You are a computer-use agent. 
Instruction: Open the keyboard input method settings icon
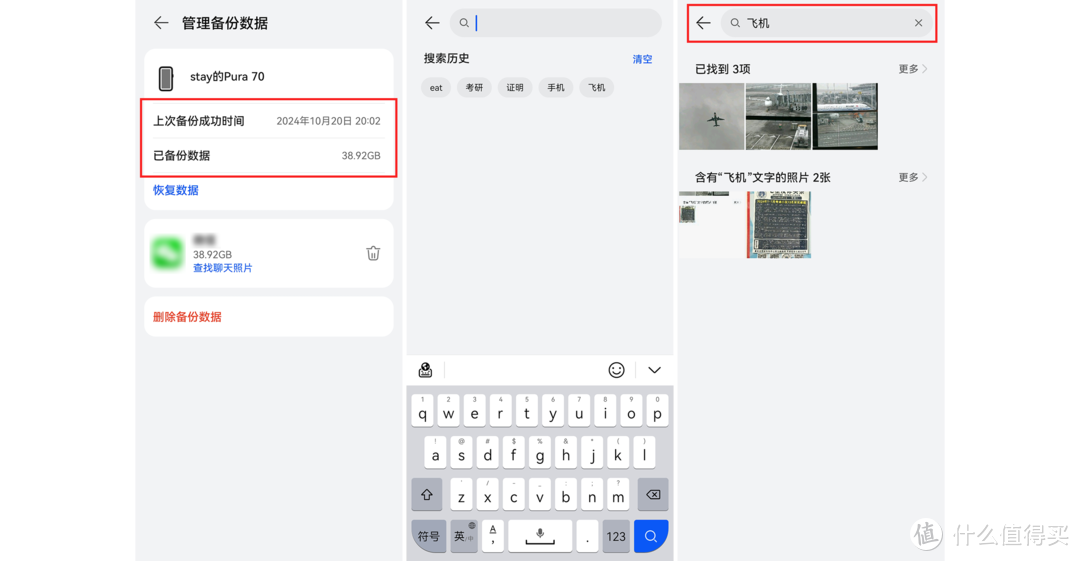pyautogui.click(x=426, y=370)
